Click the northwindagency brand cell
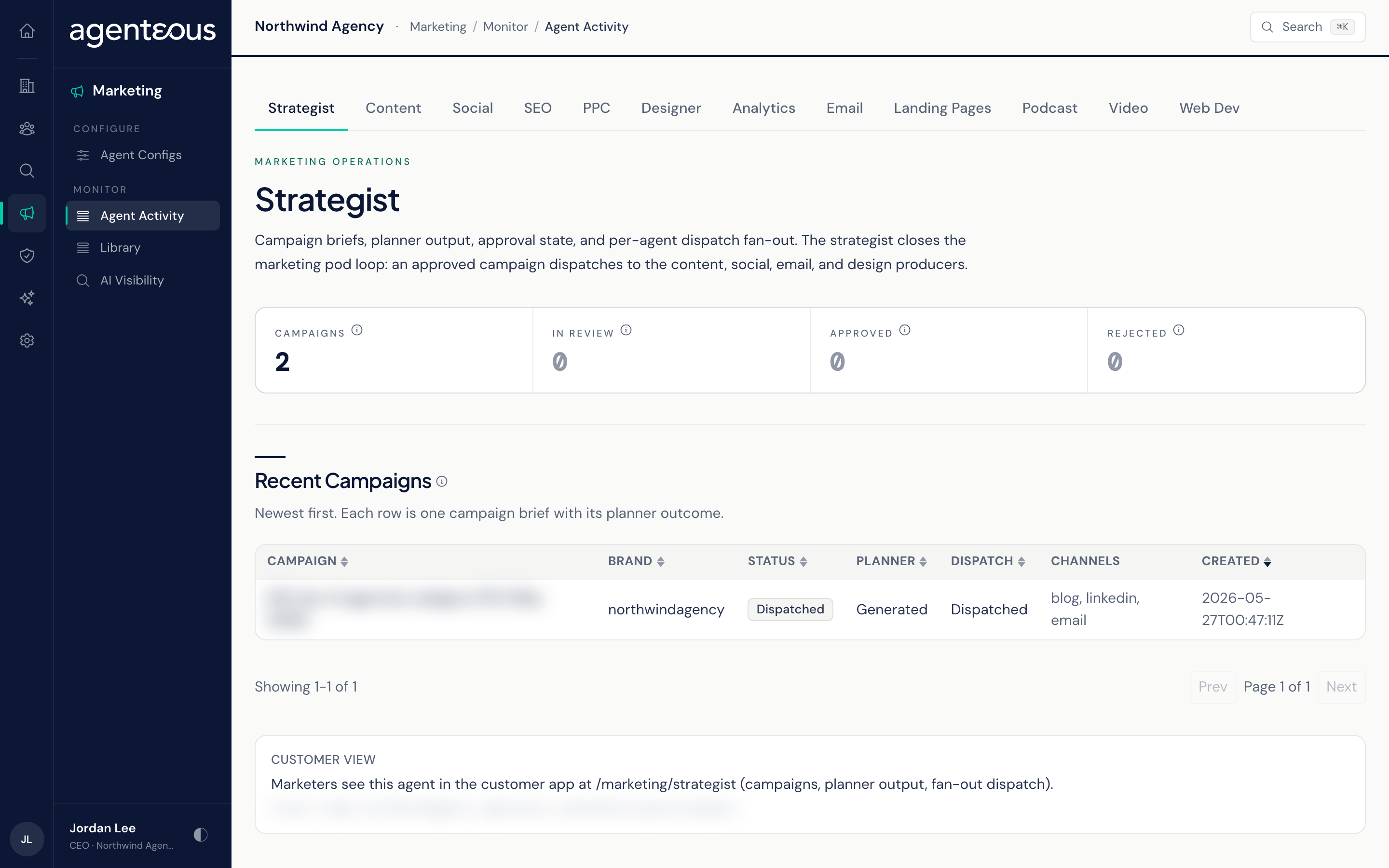 666,610
